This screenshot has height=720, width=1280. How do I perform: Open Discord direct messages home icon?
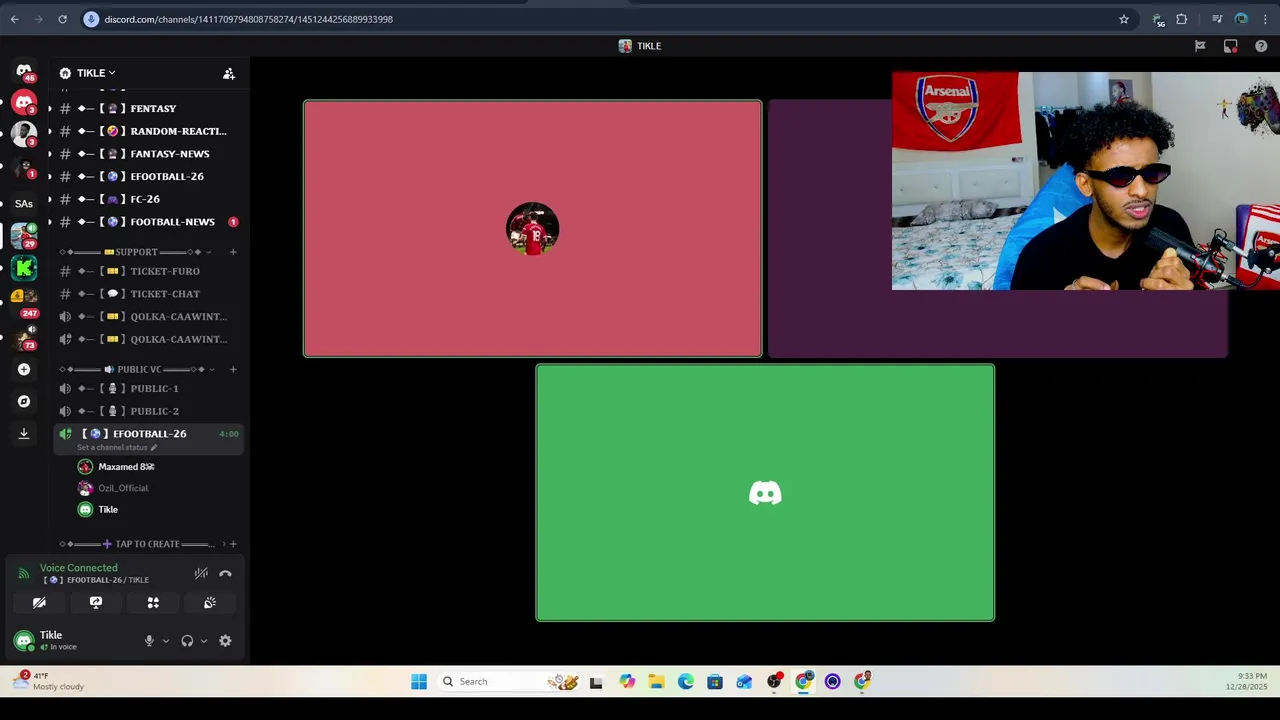[x=24, y=72]
